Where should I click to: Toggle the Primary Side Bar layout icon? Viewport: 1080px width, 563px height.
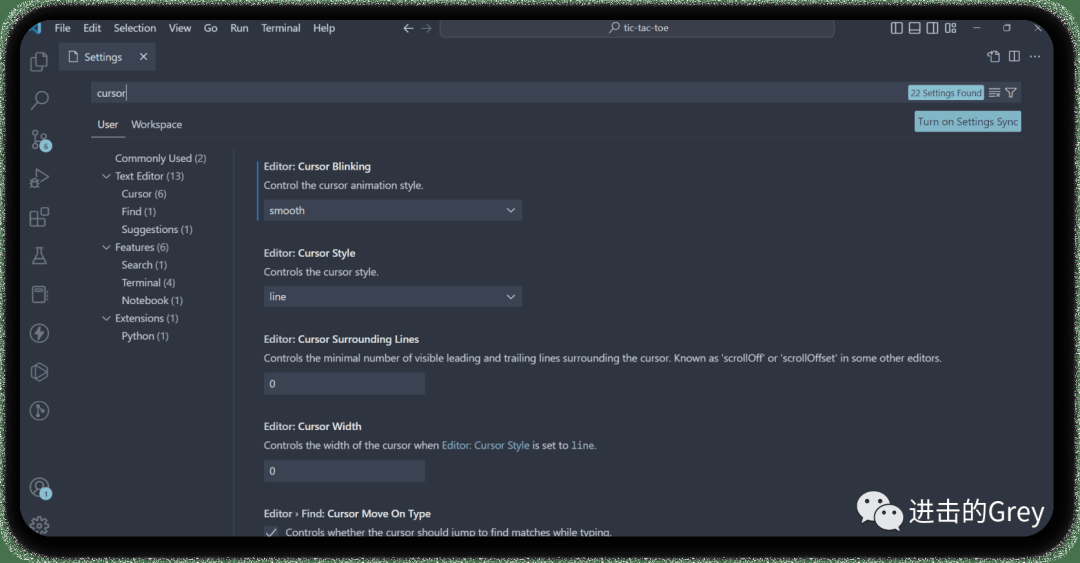tap(896, 28)
